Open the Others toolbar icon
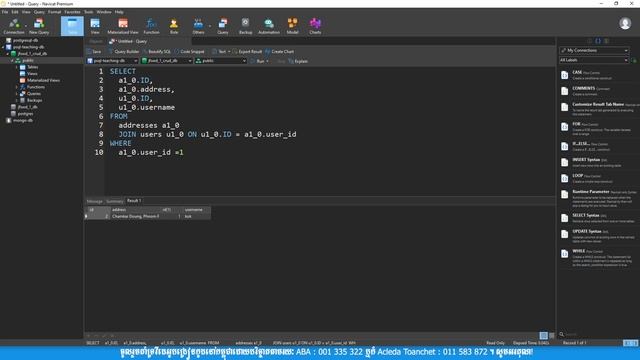This screenshot has height=360, width=640. pyautogui.click(x=198, y=26)
